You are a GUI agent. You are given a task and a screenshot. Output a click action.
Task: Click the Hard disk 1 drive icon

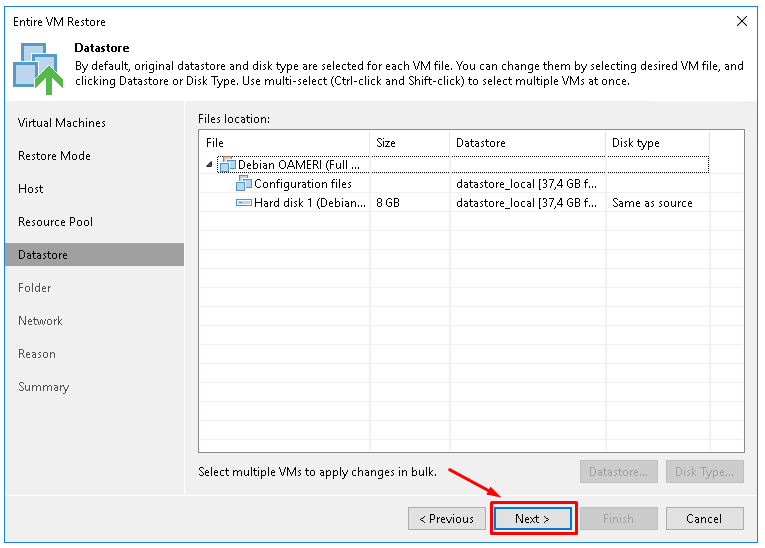[x=244, y=203]
